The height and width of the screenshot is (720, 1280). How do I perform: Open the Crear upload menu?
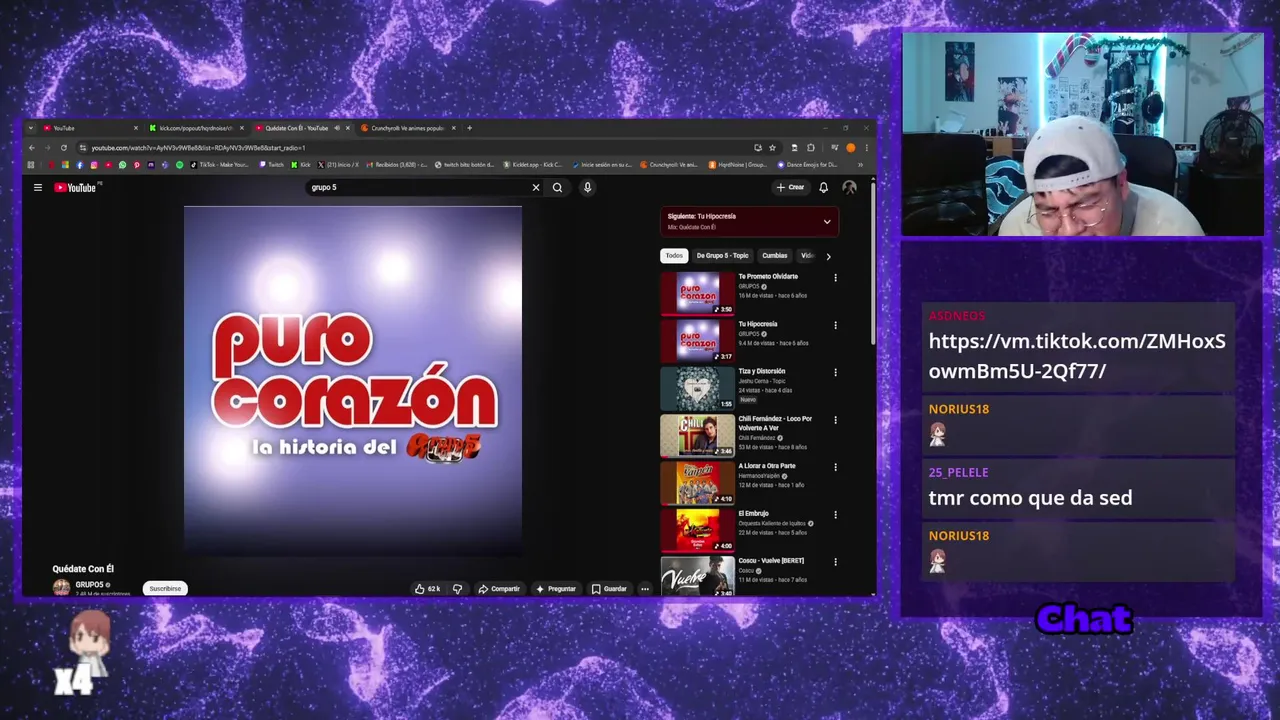click(790, 187)
